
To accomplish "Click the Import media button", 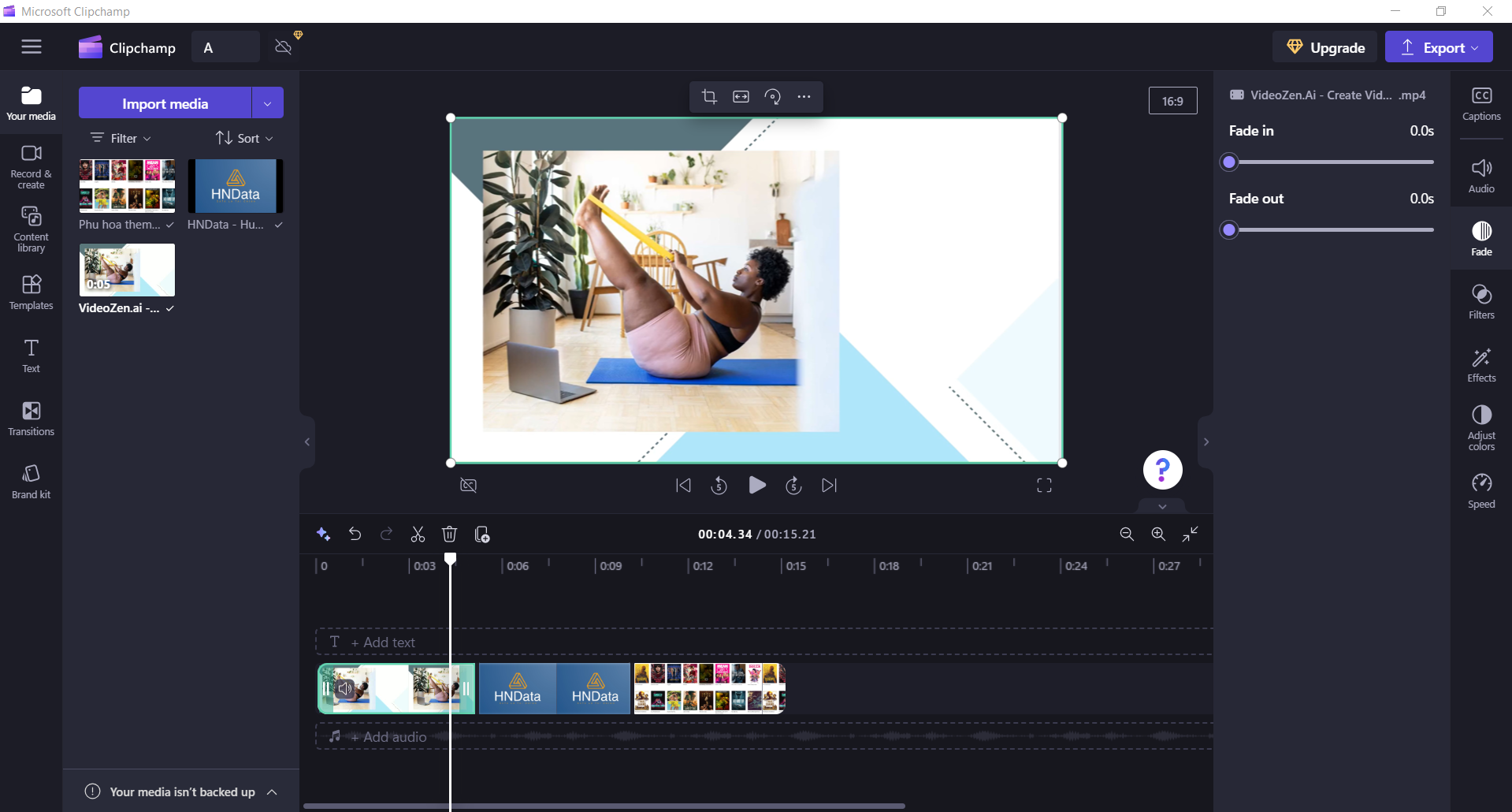I will 165,103.
